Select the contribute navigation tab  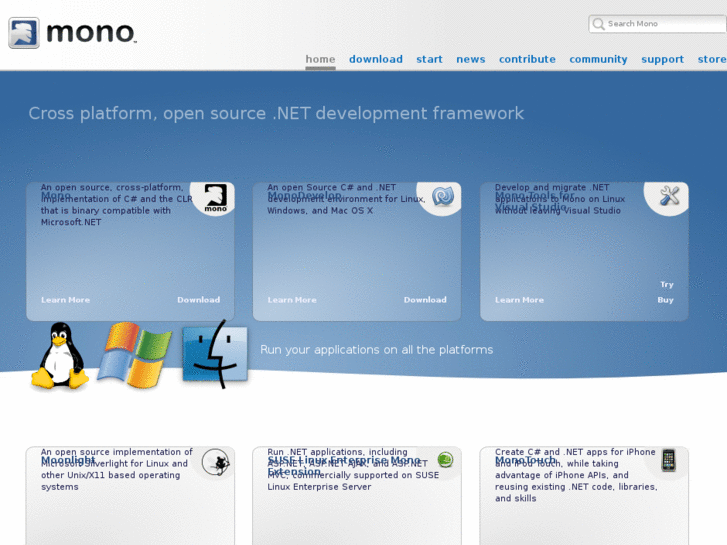tap(527, 59)
